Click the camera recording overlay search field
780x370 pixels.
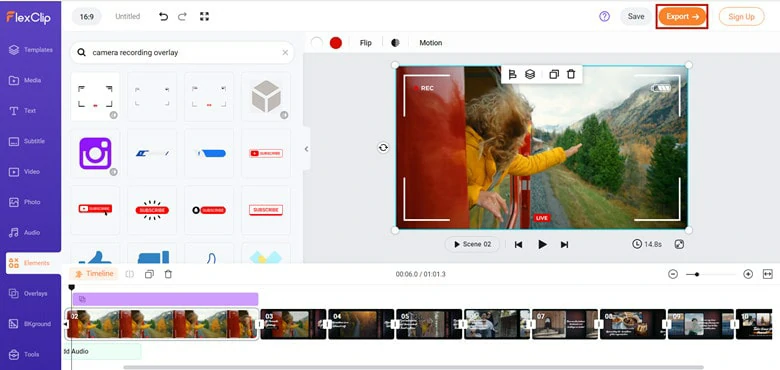pyautogui.click(x=182, y=52)
